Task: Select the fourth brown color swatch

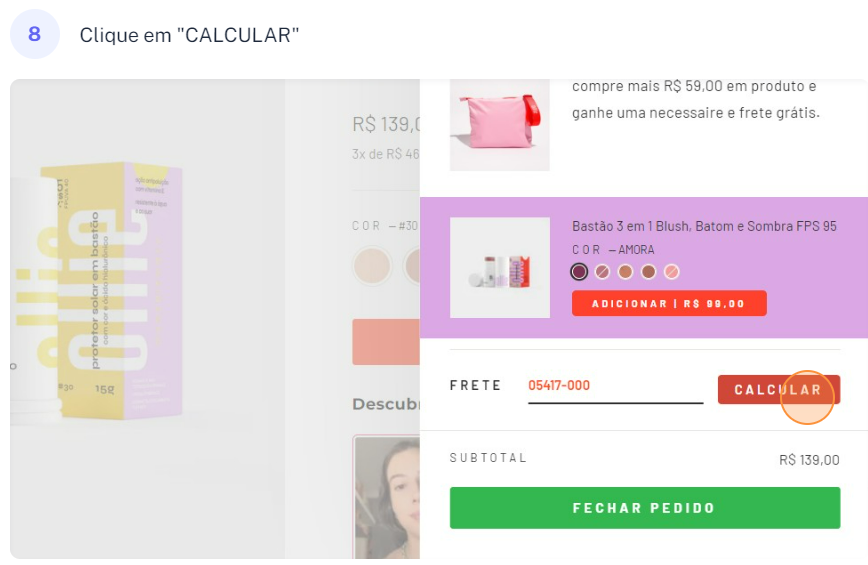Action: coord(648,271)
